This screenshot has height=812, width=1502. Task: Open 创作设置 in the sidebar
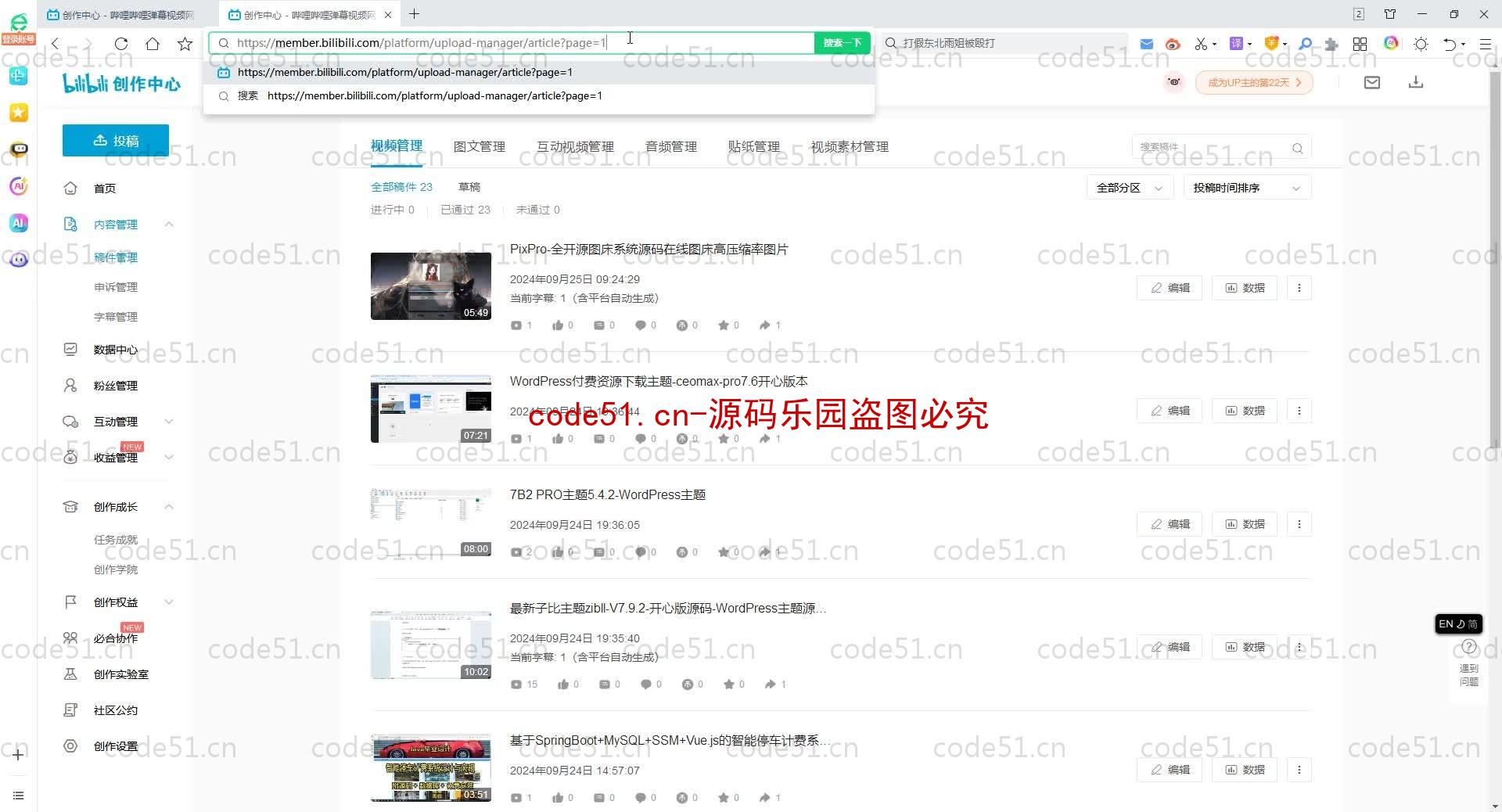pos(115,746)
